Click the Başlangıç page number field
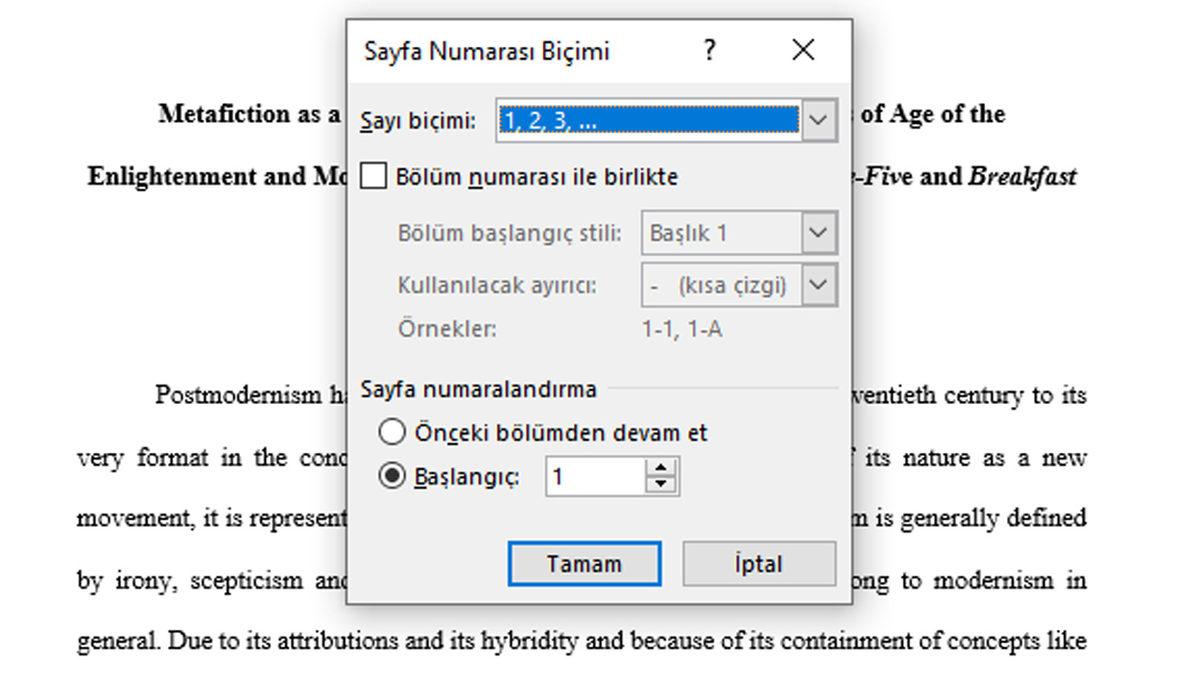 click(x=595, y=477)
